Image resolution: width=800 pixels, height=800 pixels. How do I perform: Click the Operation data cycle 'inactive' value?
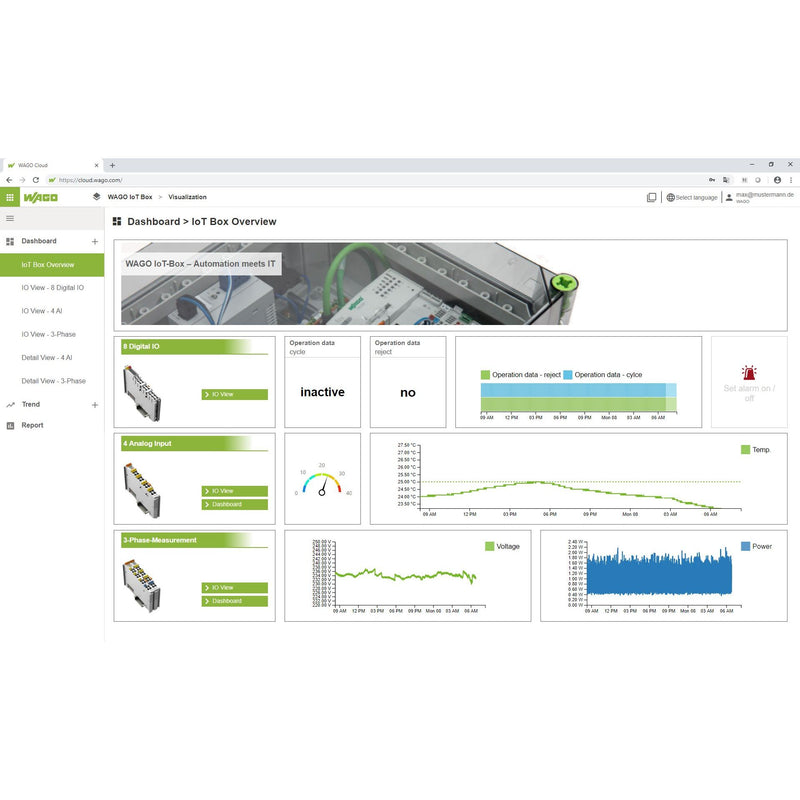point(322,392)
